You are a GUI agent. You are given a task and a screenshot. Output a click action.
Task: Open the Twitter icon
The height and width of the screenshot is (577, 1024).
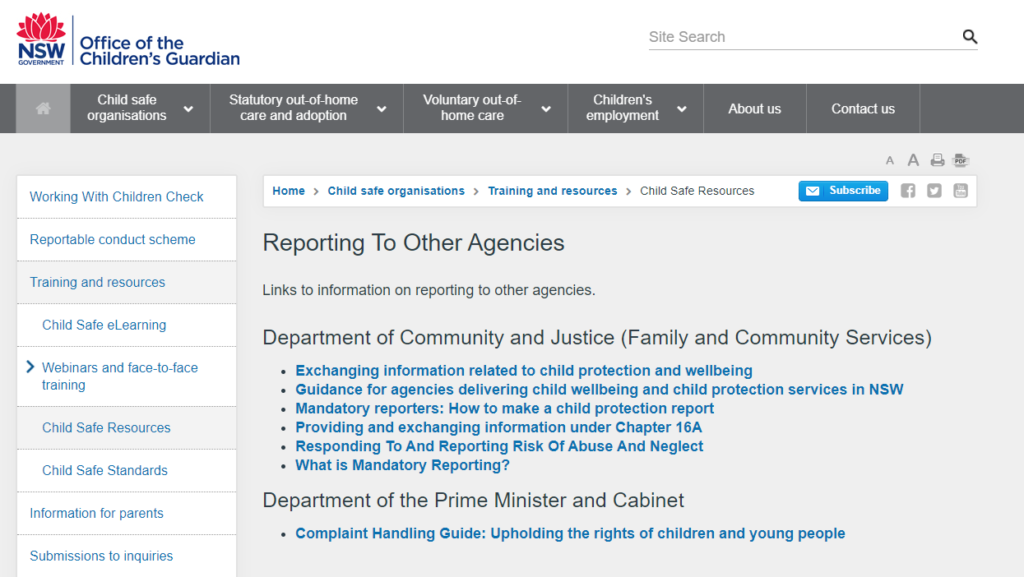click(x=934, y=190)
